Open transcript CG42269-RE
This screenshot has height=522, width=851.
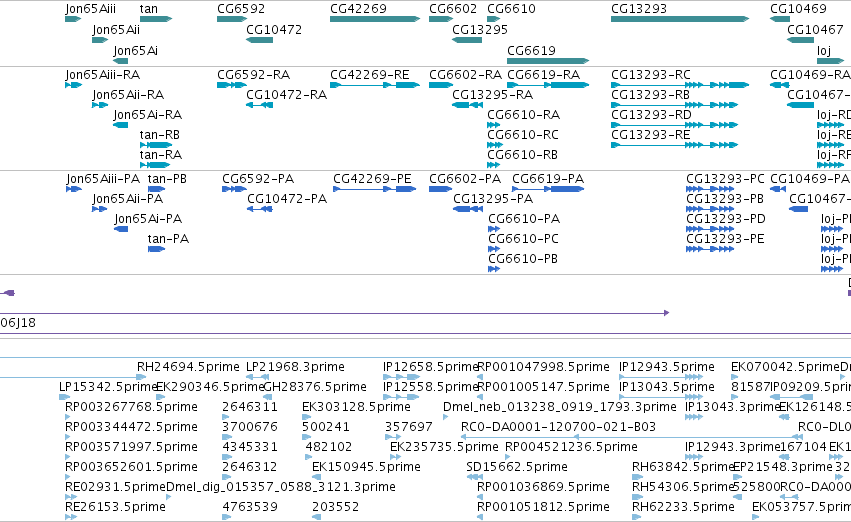(369, 74)
